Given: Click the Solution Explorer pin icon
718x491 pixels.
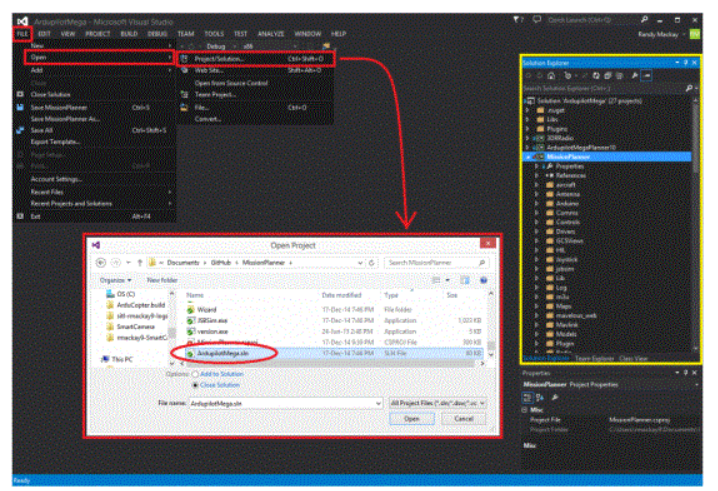Looking at the screenshot, I should point(685,63).
